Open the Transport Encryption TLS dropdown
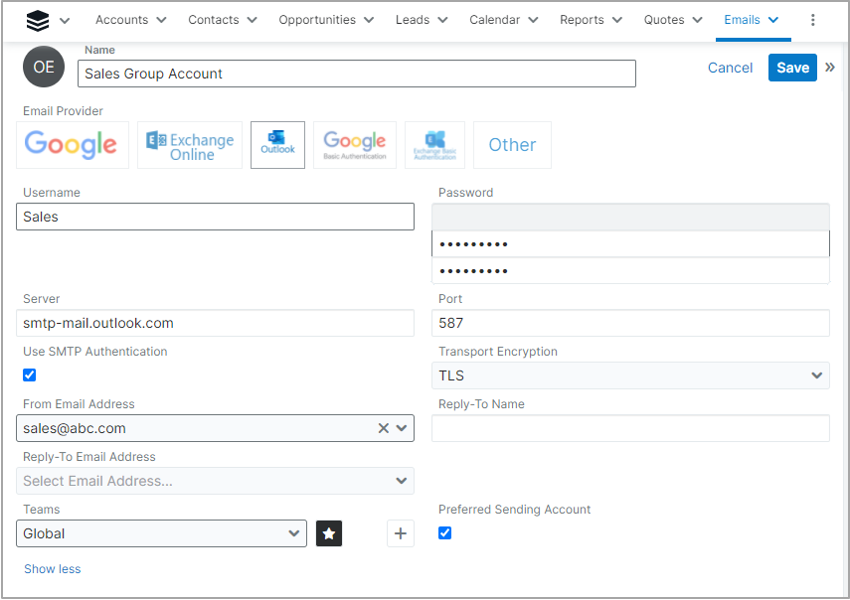Screen dimensions: 850x600 (630, 376)
